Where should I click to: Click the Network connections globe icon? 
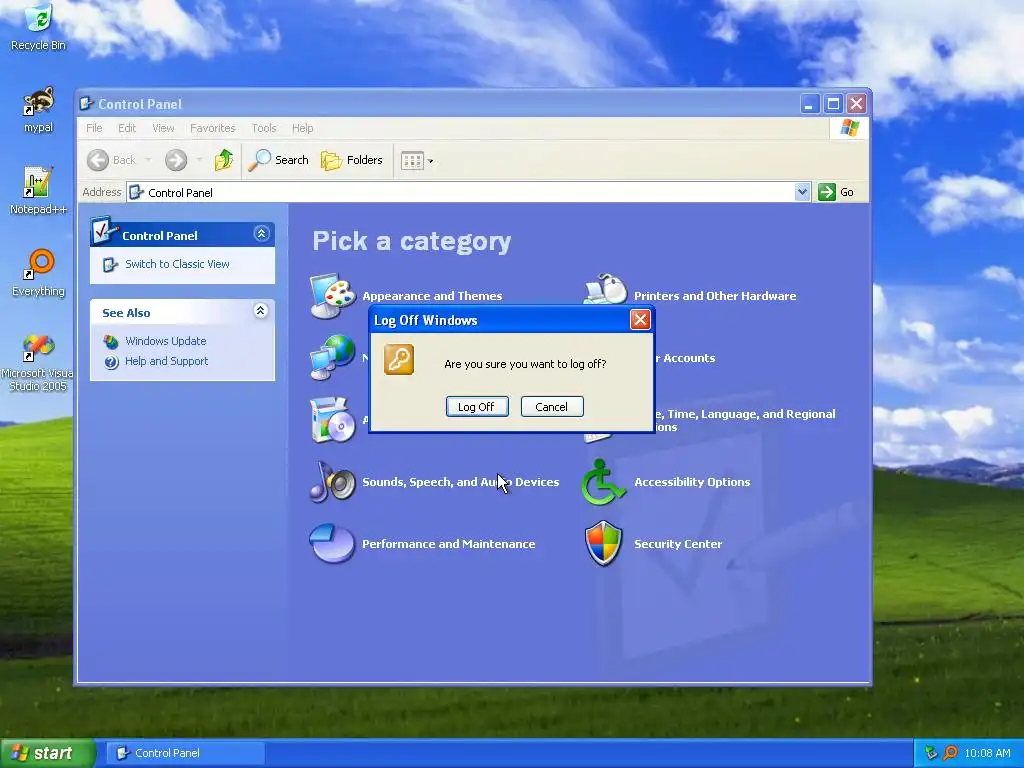332,357
